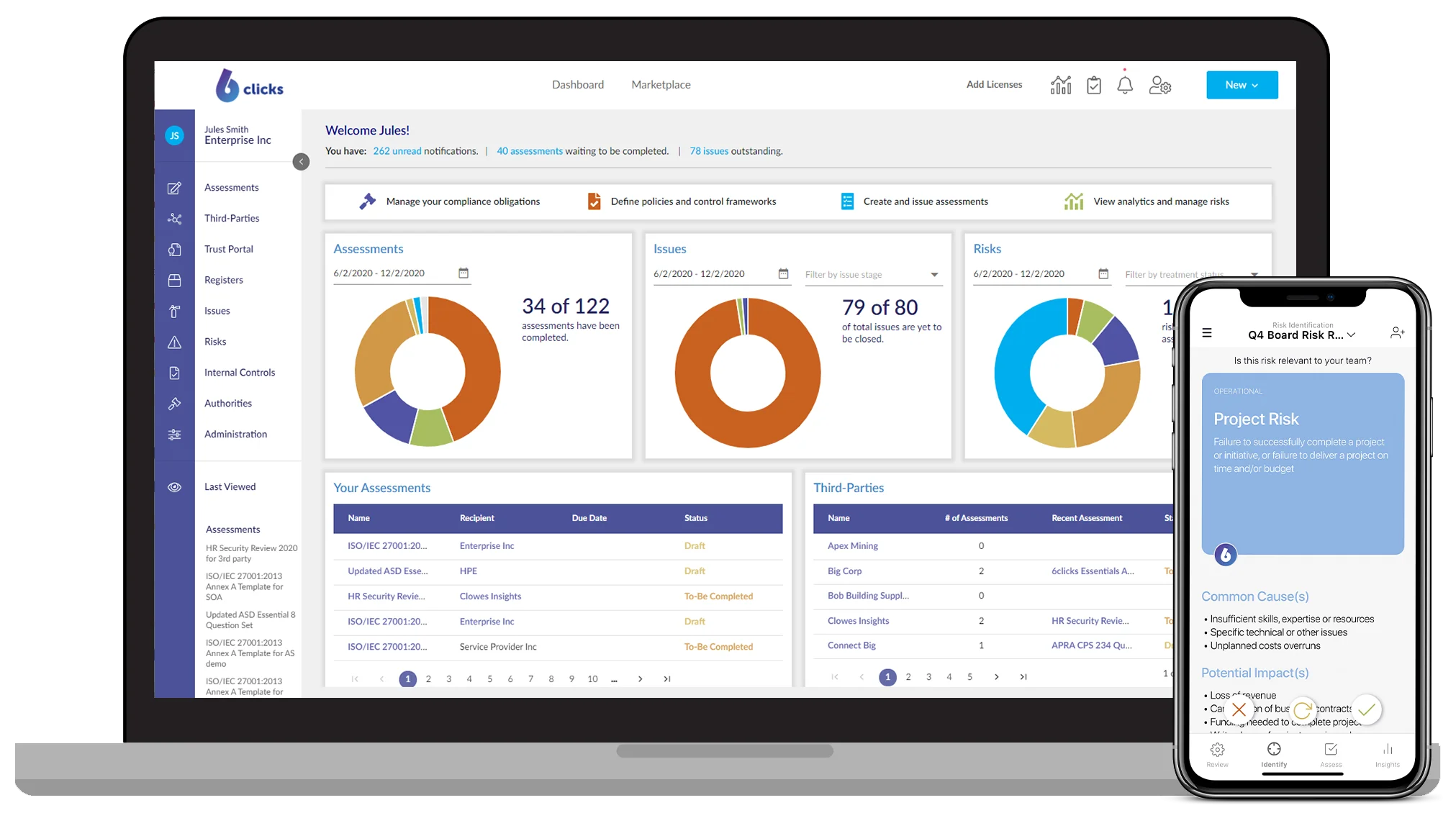Click the Internal Controls sidebar icon
The height and width of the screenshot is (813, 1456).
pos(174,373)
